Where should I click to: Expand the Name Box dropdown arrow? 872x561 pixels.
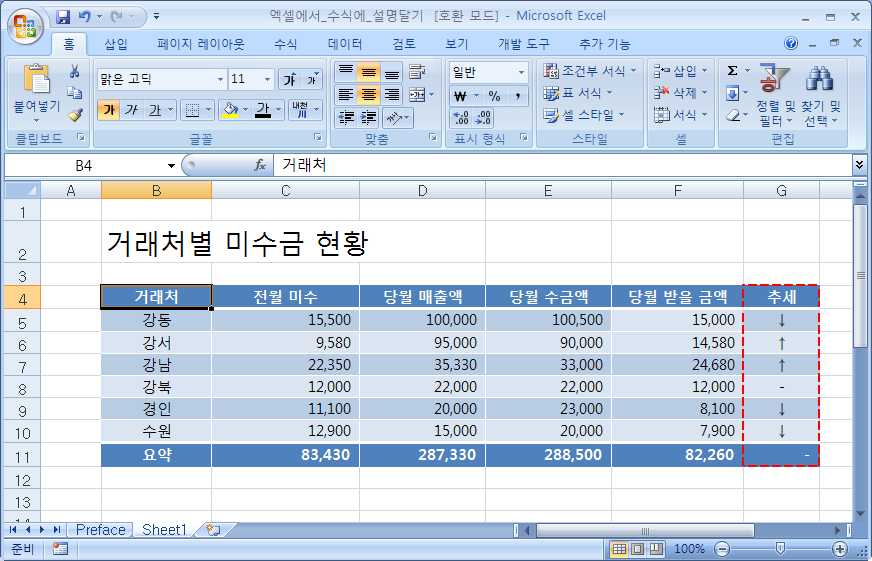(171, 166)
